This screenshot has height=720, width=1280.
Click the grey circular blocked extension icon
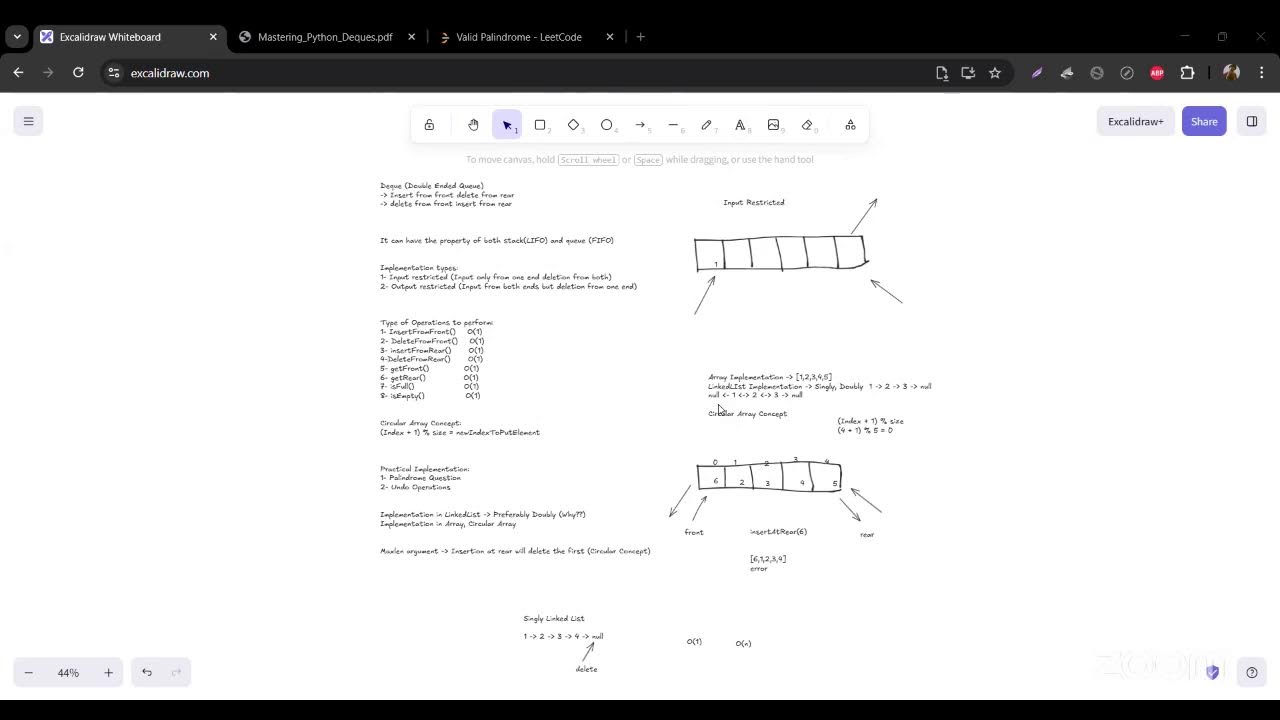click(1097, 73)
